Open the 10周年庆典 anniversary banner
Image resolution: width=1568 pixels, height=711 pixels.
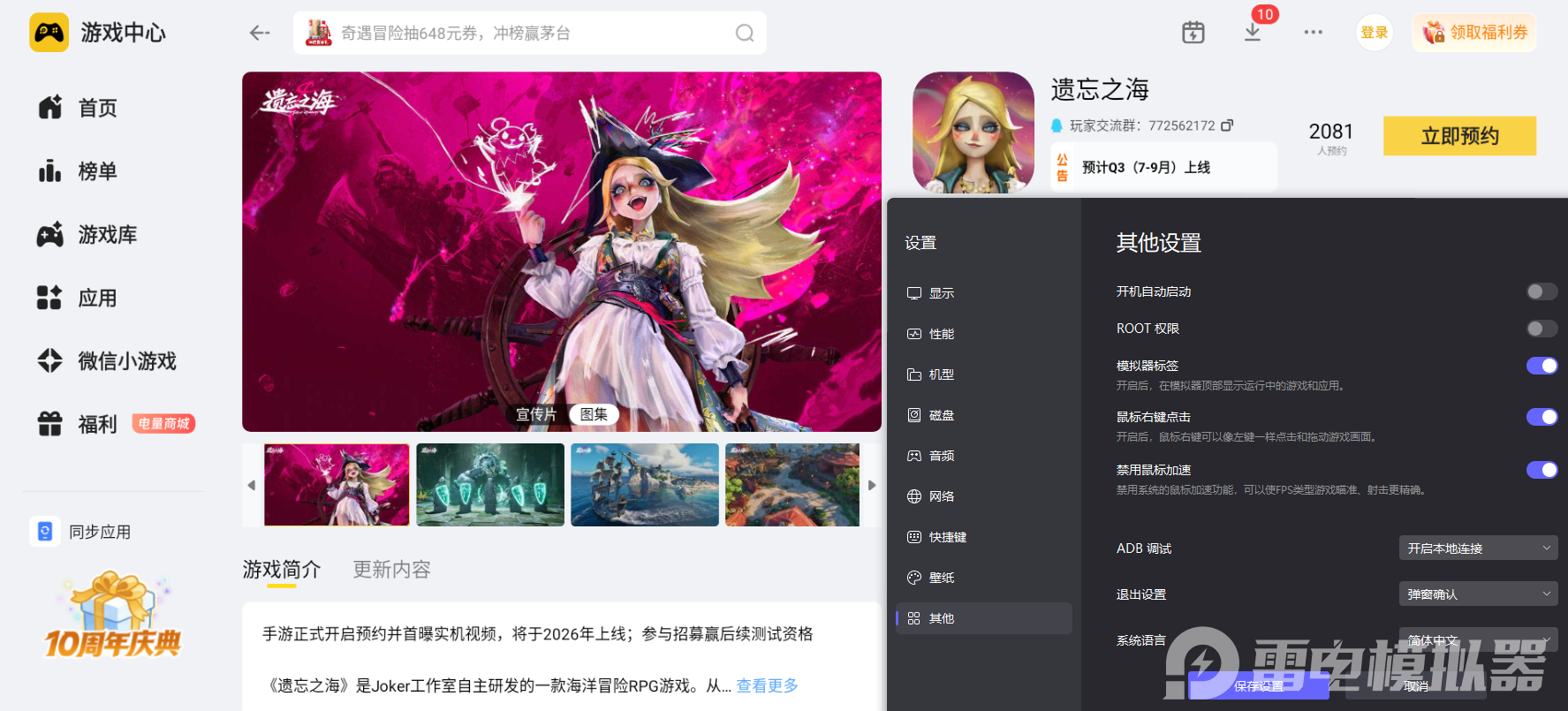(113, 616)
